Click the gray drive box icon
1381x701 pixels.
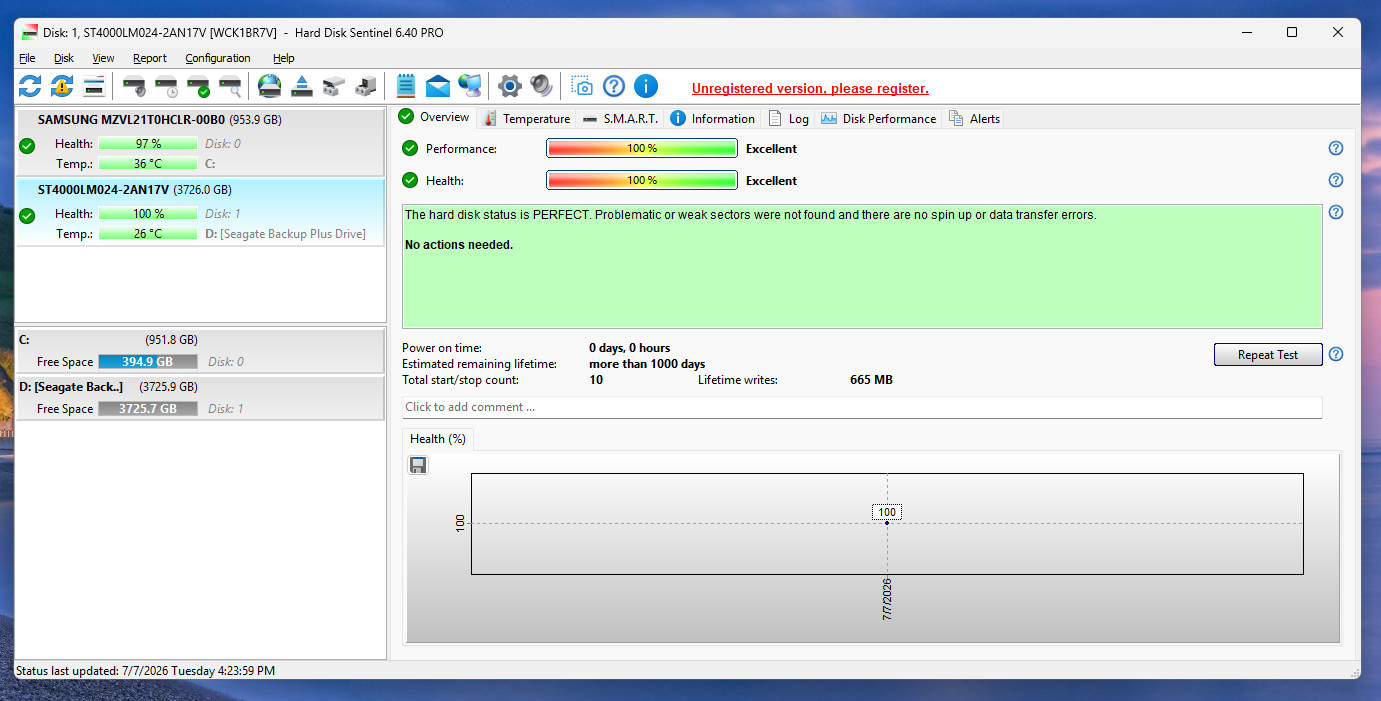point(334,86)
